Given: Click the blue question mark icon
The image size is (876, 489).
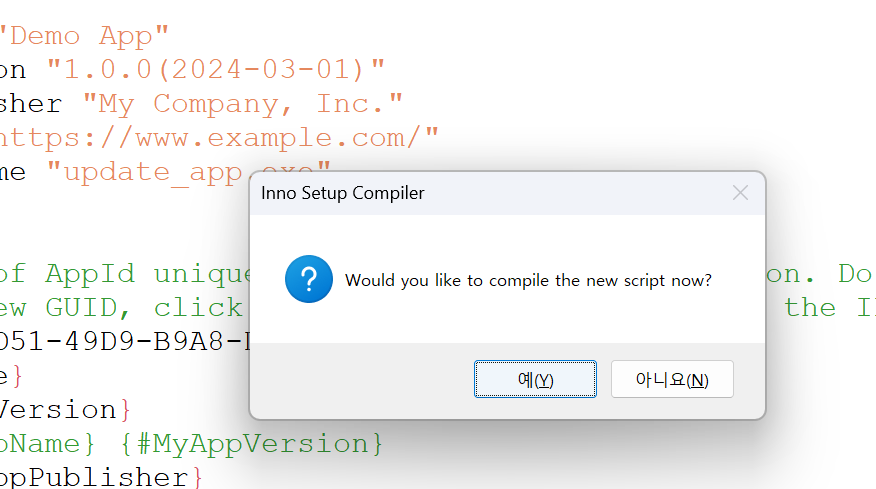Looking at the screenshot, I should click(308, 279).
